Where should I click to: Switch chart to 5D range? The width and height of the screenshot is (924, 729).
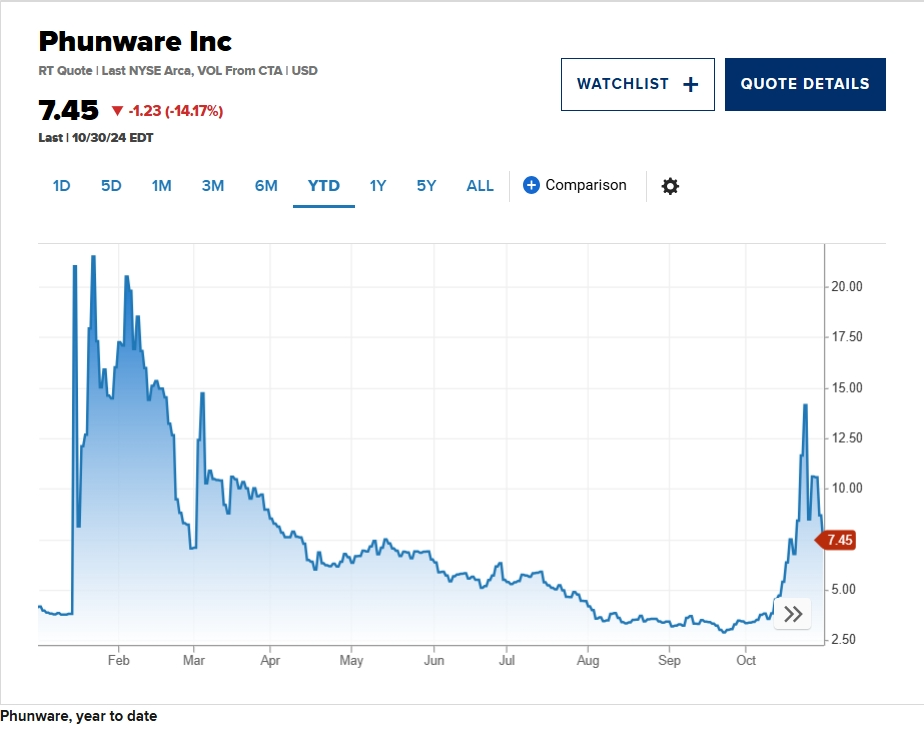point(111,186)
